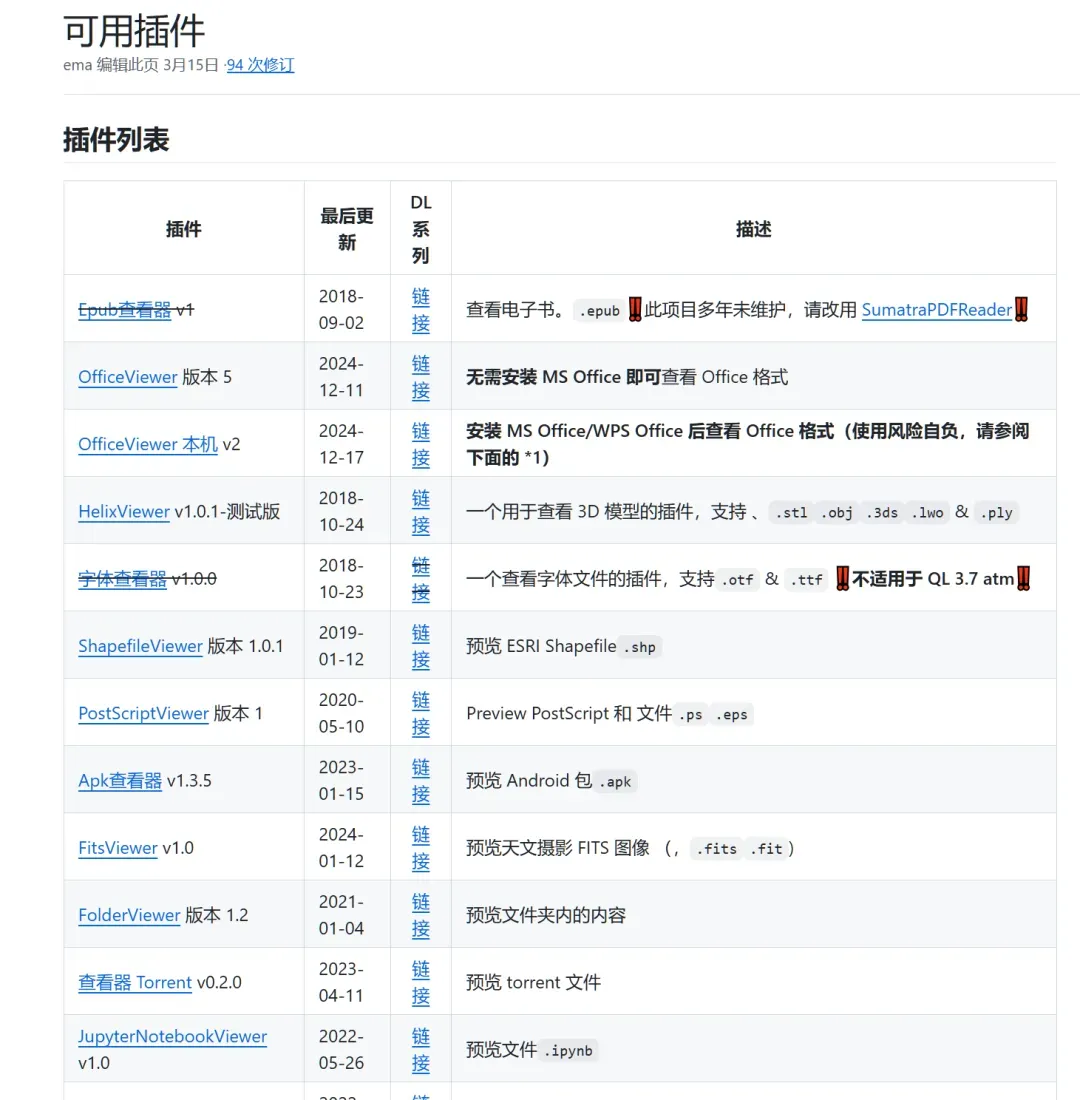Click the .epub code tag
The image size is (1080, 1100).
pyautogui.click(x=599, y=311)
